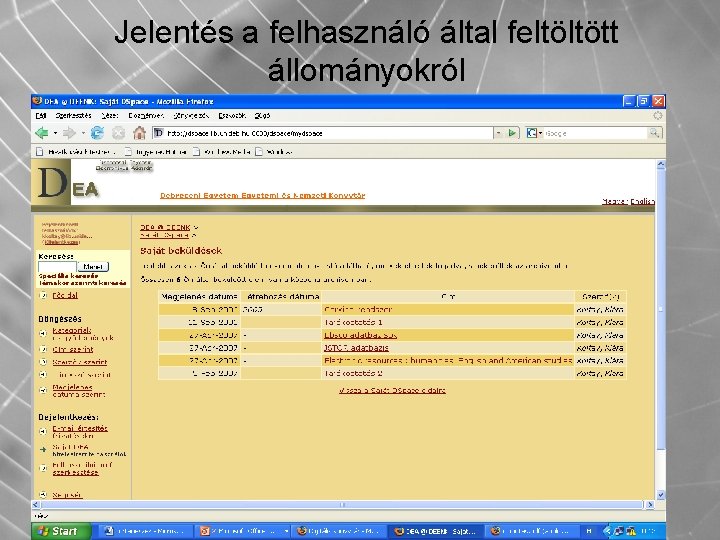Expand the Microsoft Office taskbar group dropdown
Screen dimensions: 720x540
click(x=286, y=531)
